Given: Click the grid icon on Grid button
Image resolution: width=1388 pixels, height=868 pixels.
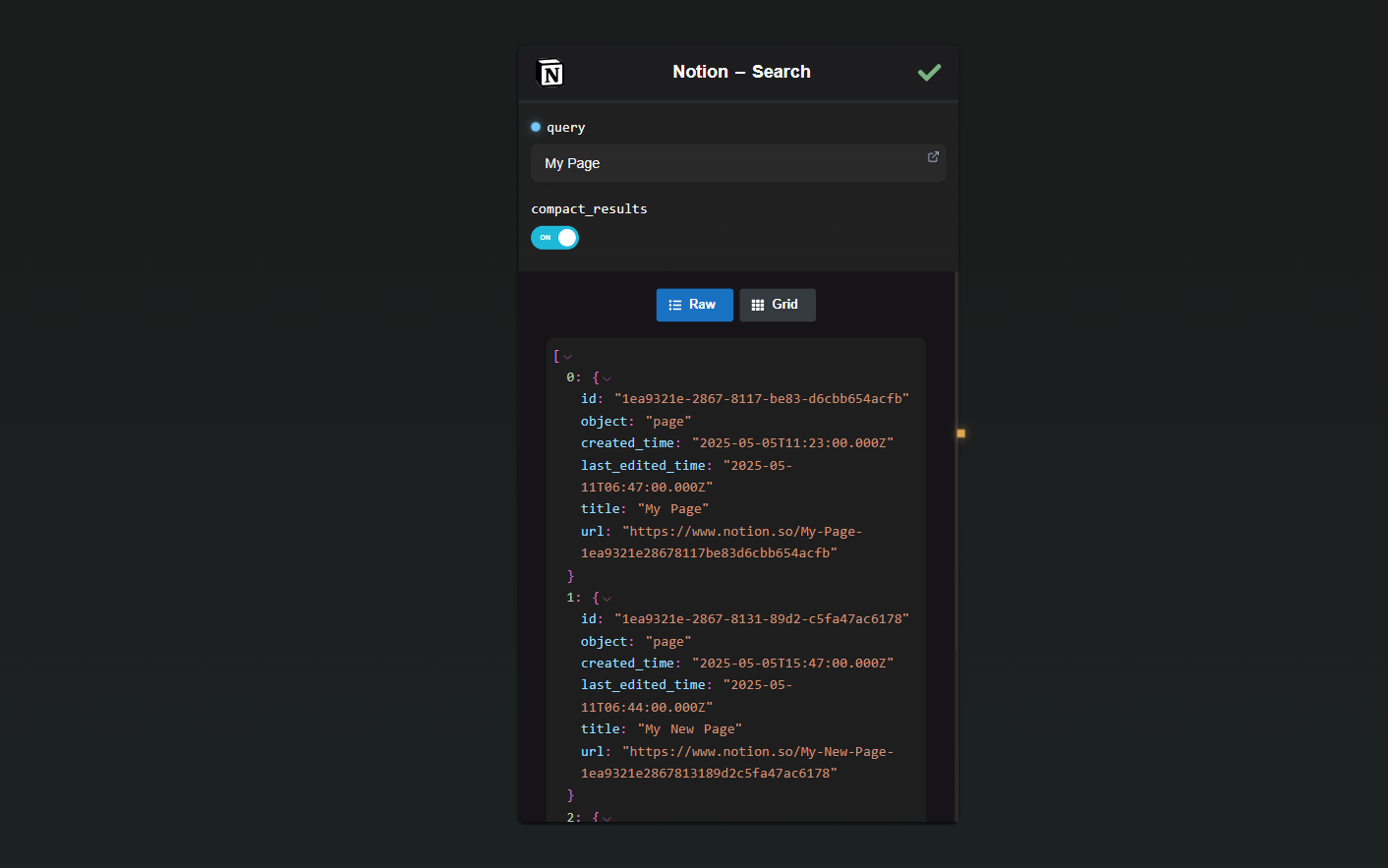Looking at the screenshot, I should 758,305.
